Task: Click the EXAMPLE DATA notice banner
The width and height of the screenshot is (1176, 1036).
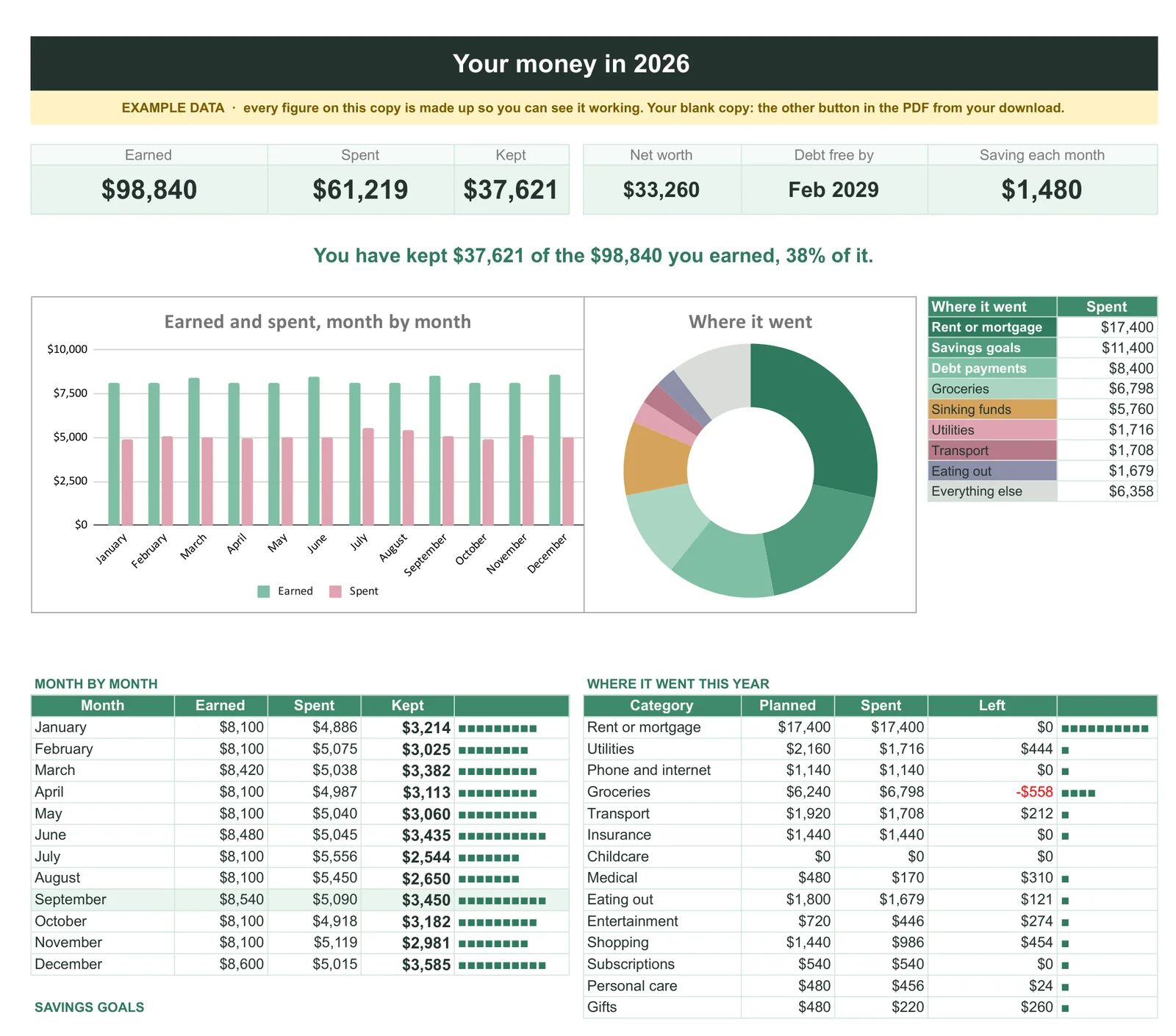Action: [x=594, y=108]
